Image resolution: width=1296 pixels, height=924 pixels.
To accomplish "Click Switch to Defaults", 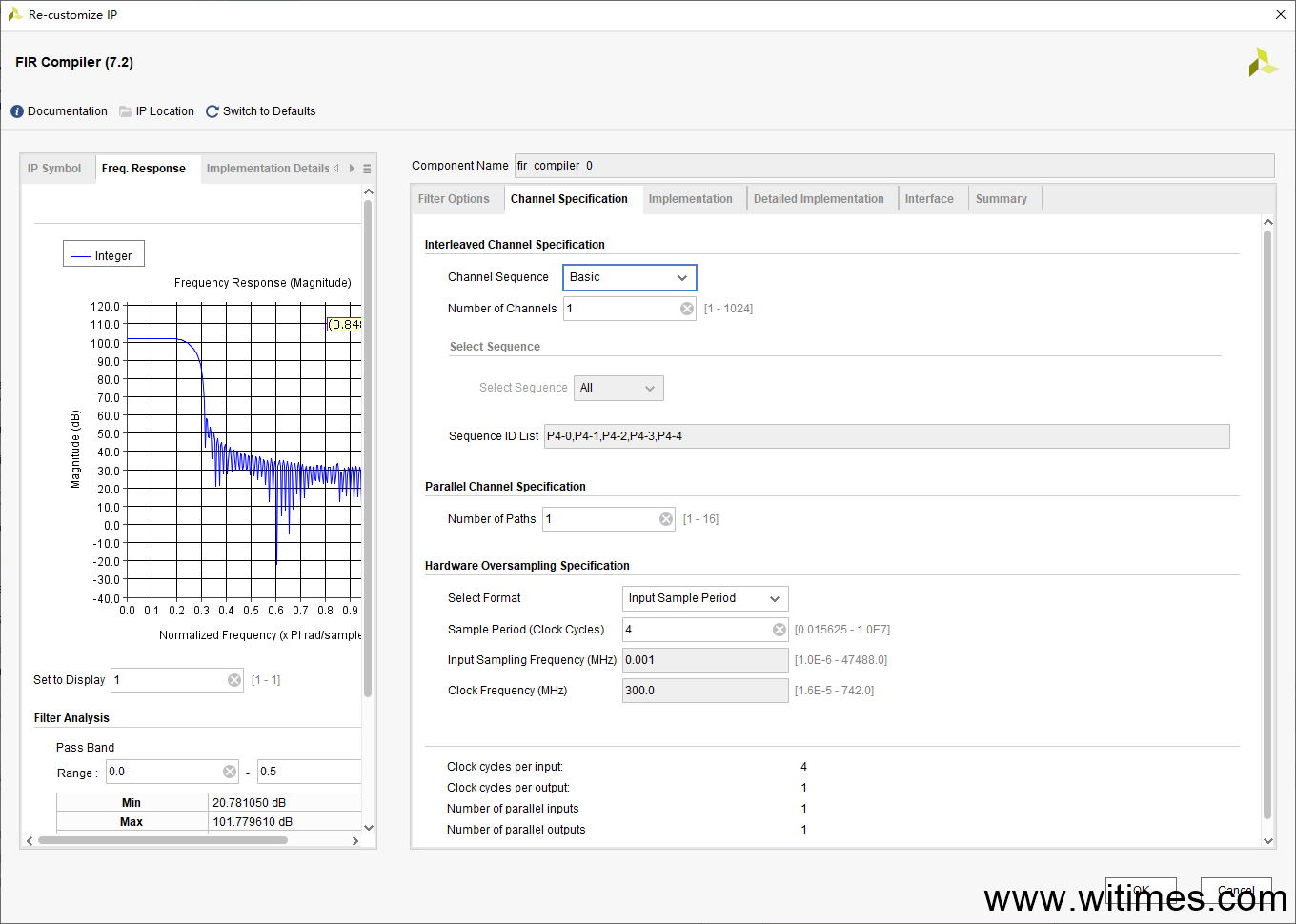I will (x=269, y=111).
